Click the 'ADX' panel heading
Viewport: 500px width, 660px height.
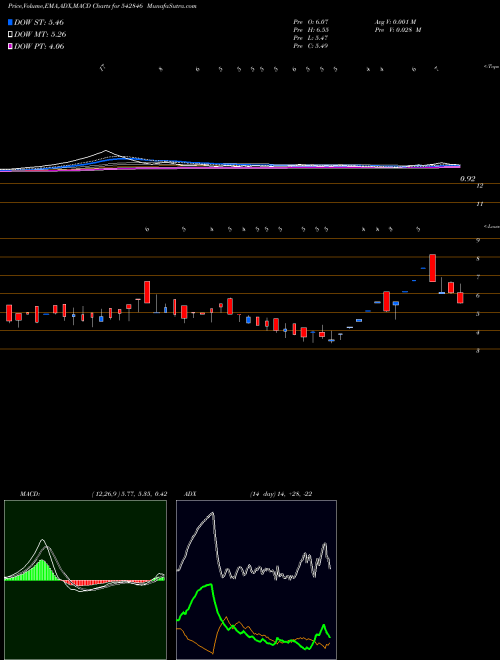(190, 494)
